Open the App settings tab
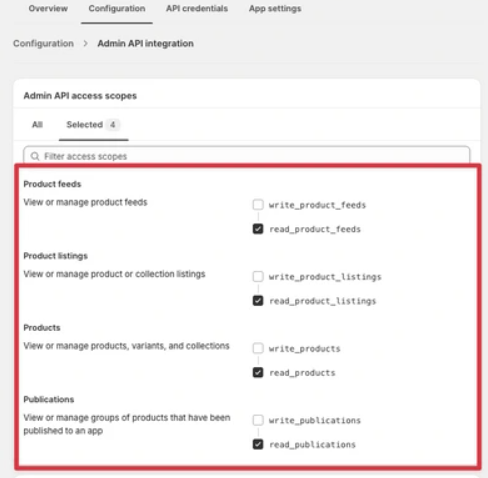The height and width of the screenshot is (478, 488). click(275, 9)
